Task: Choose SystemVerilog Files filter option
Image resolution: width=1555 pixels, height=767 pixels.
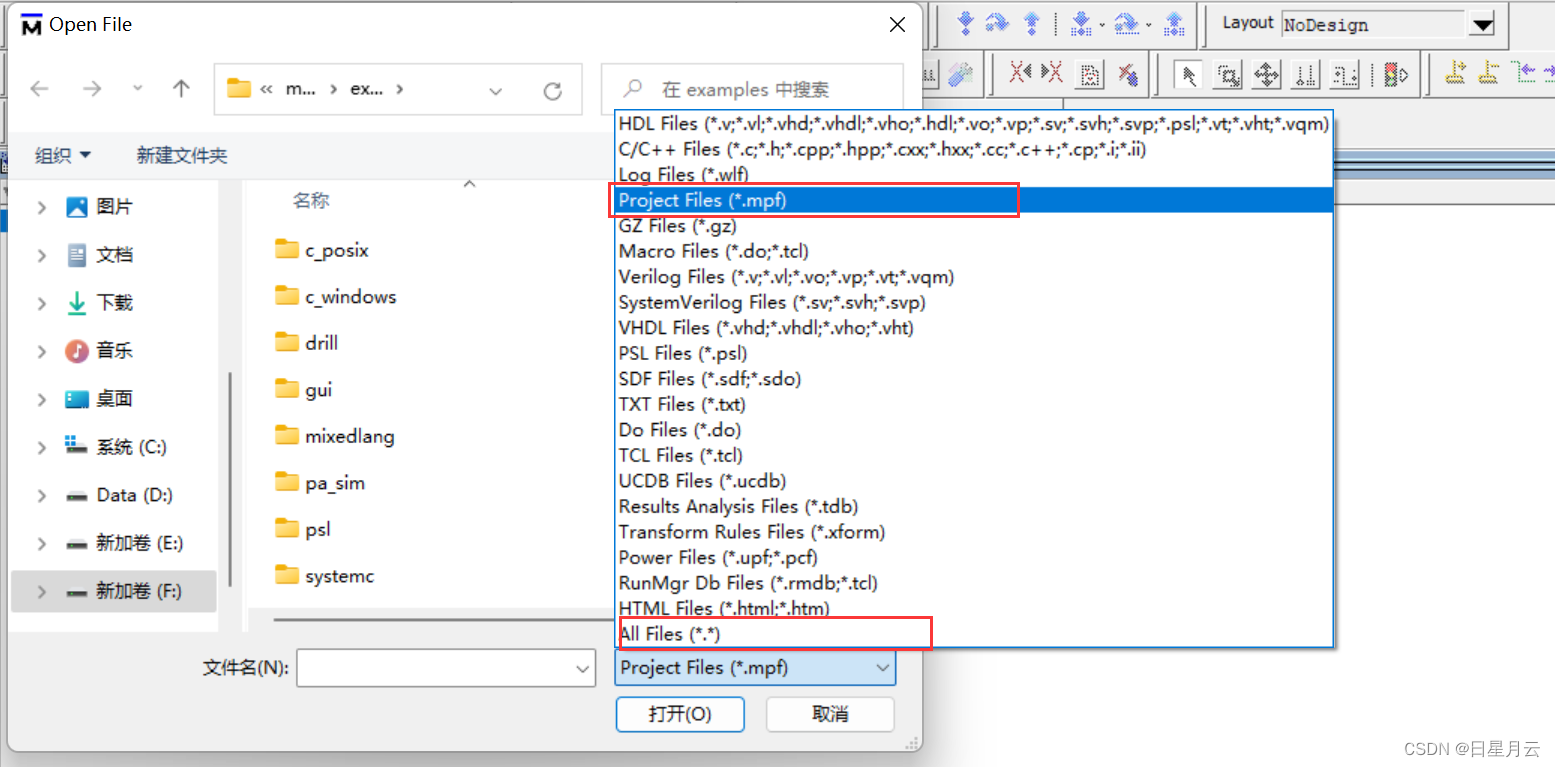Action: pos(973,302)
